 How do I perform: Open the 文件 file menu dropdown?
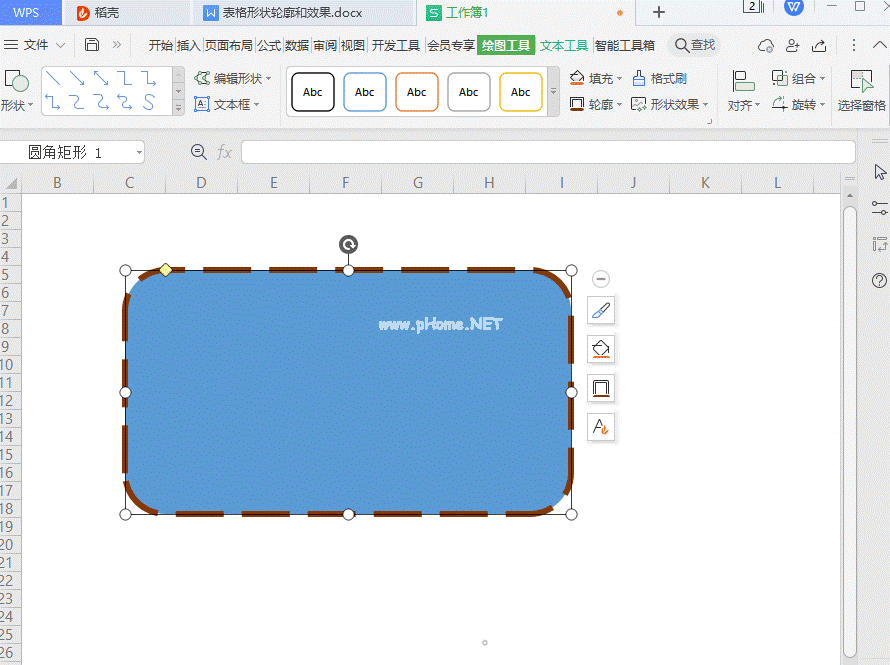(34, 45)
